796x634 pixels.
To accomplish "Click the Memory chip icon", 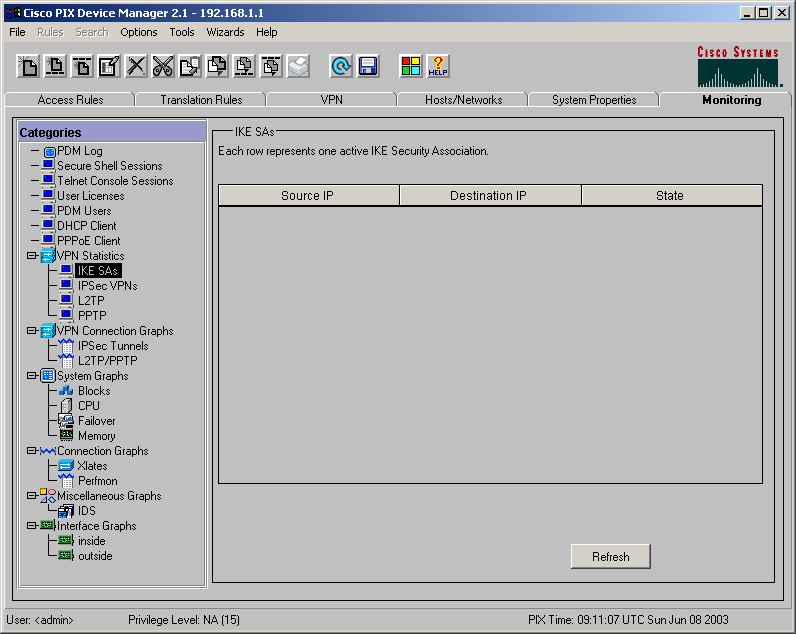I will coord(66,436).
